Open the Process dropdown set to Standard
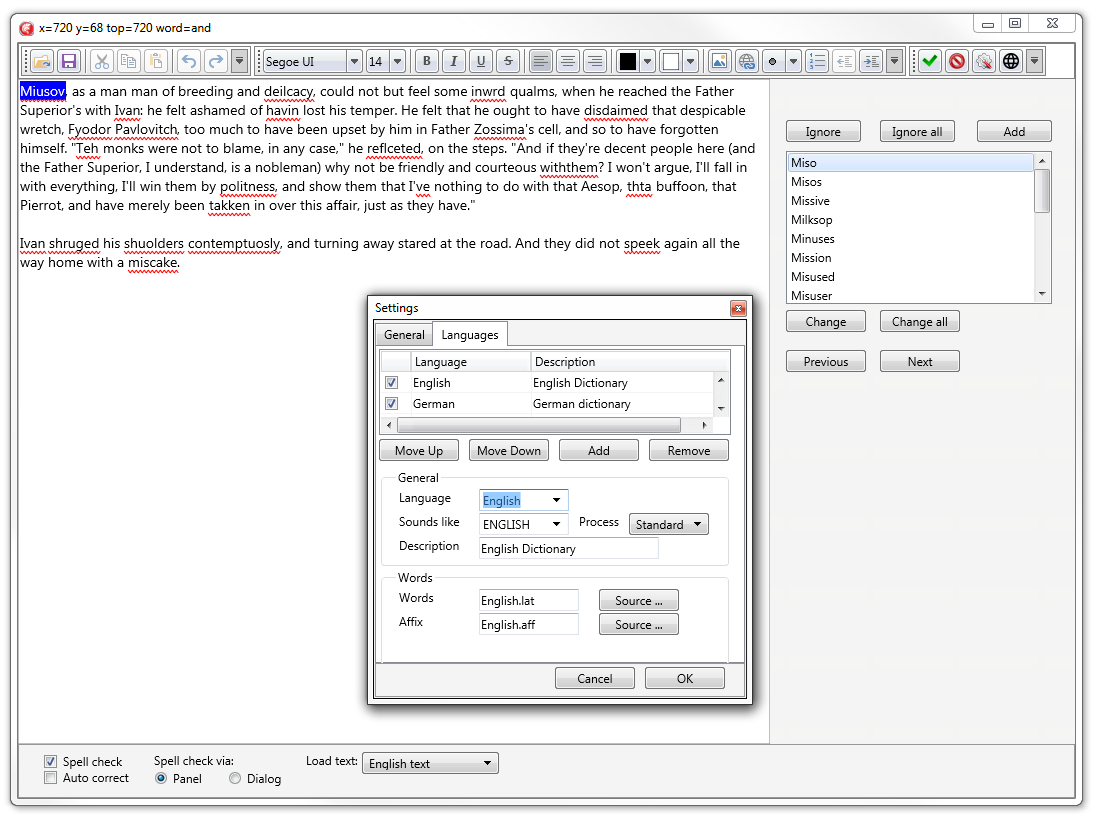The image size is (1097, 819). (x=669, y=524)
